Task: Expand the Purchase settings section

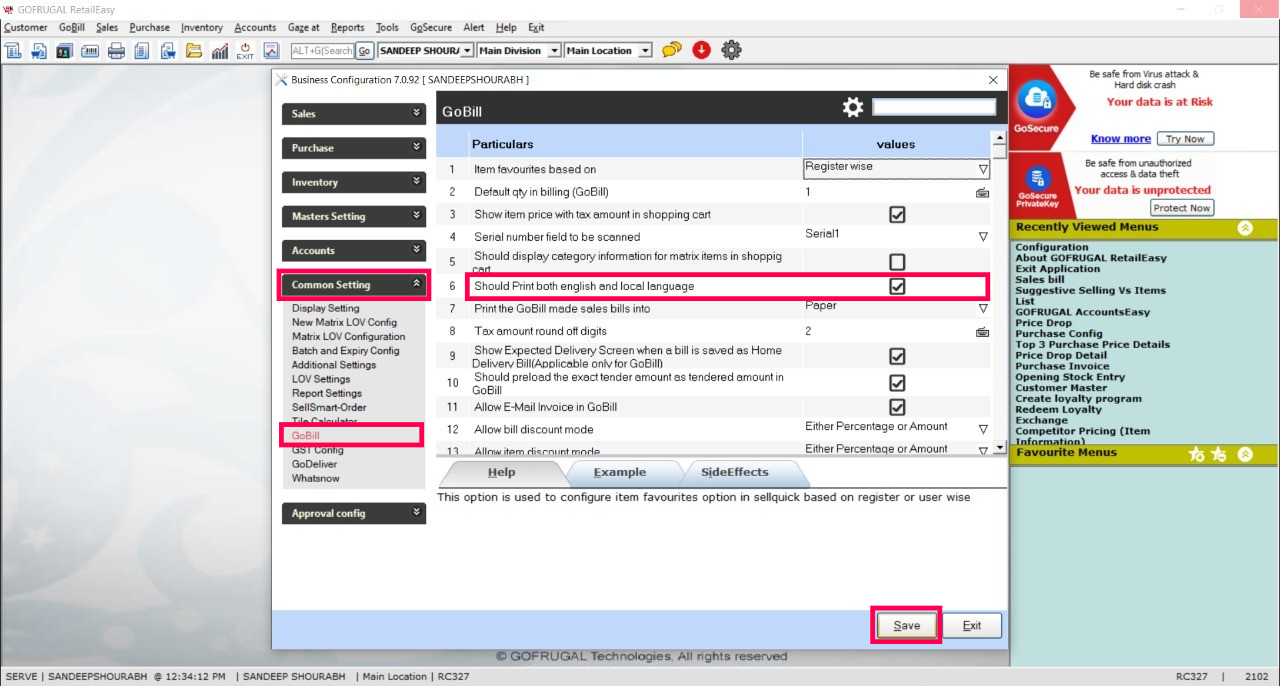Action: point(354,148)
